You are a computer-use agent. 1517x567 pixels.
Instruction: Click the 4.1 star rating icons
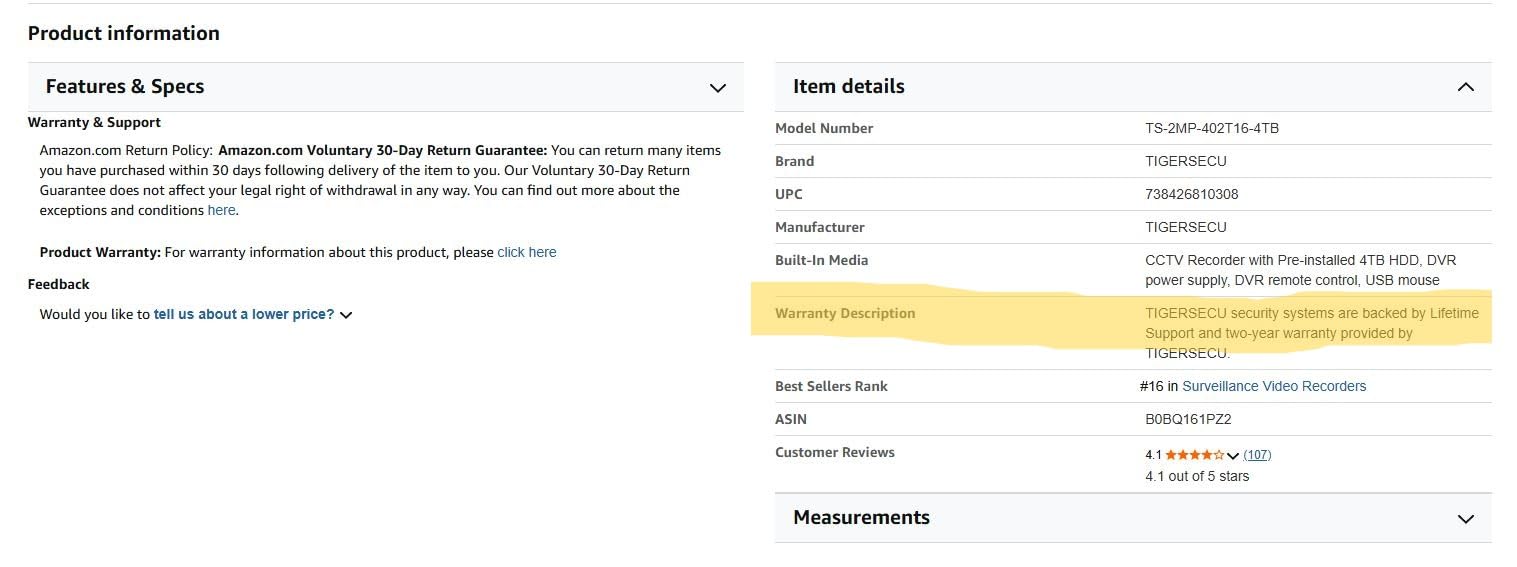point(1194,454)
